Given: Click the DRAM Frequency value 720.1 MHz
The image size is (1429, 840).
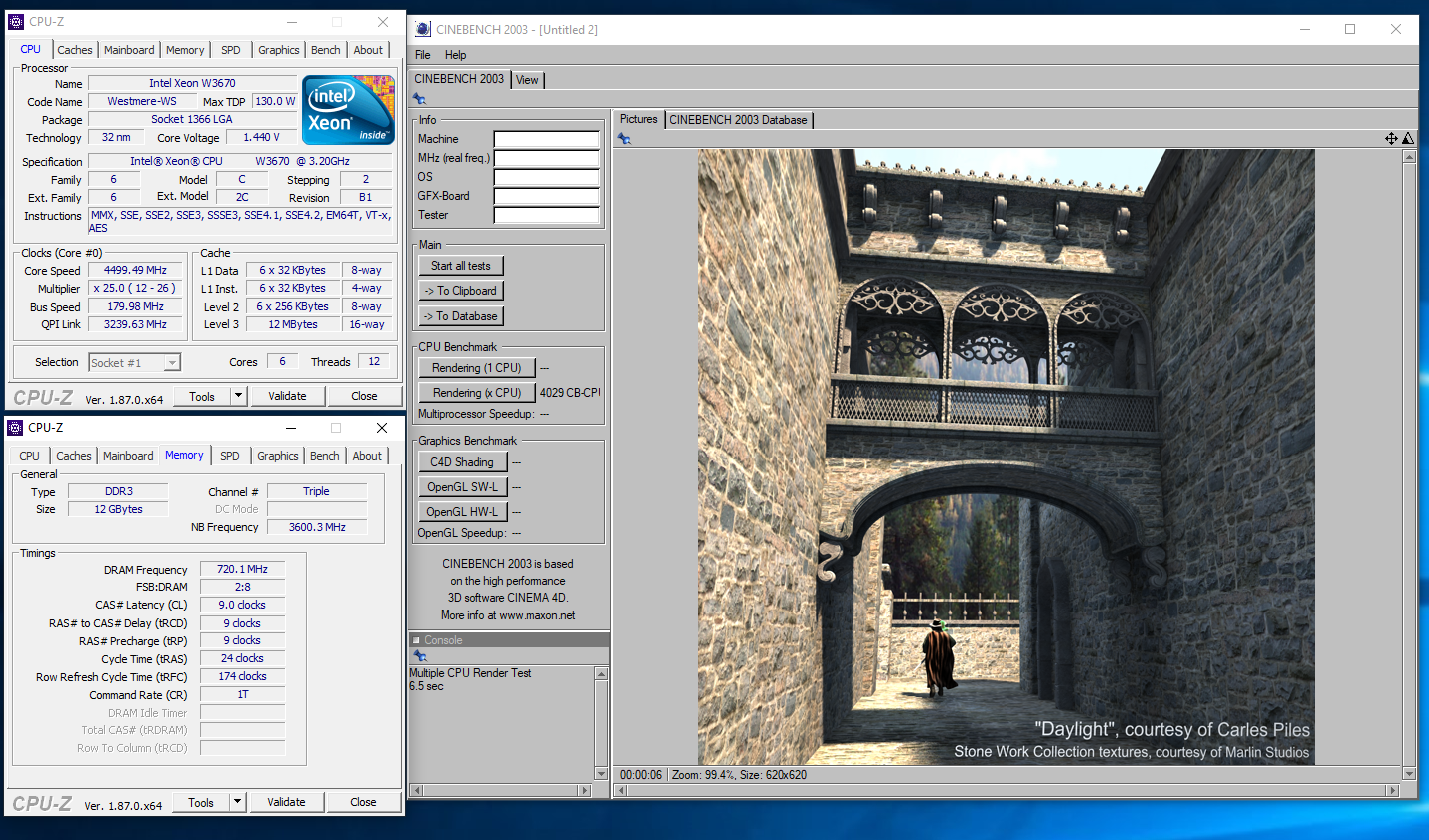Looking at the screenshot, I should pyautogui.click(x=242, y=569).
